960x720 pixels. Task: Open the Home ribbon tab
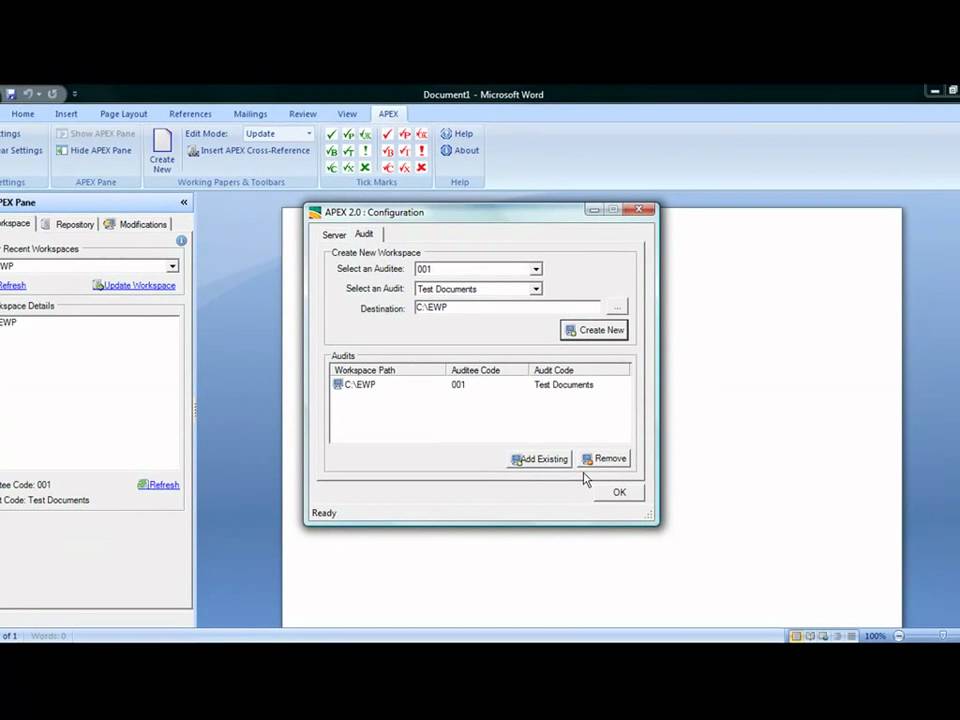click(23, 114)
